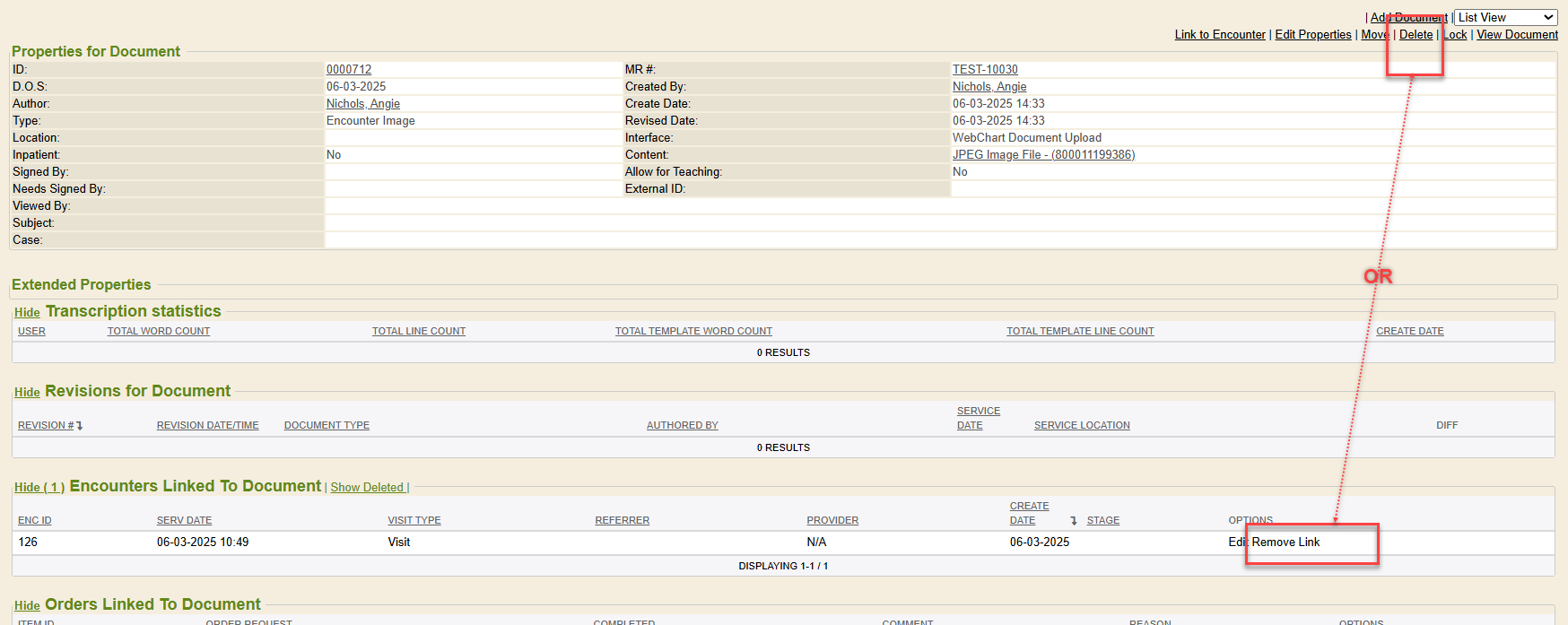Screen dimensions: 1568x625
Task: Click the Link to Encounter link
Action: click(1219, 35)
